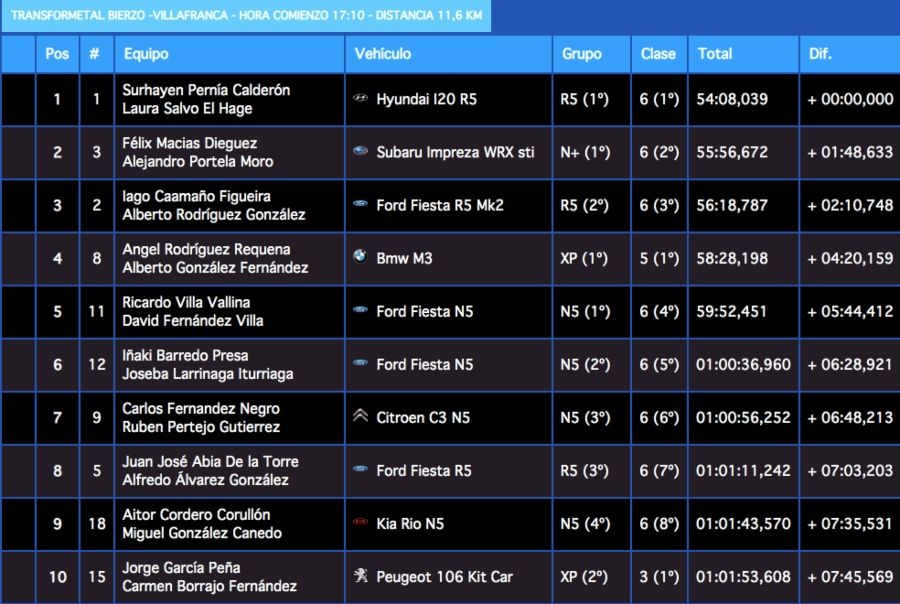900x604 pixels.
Task: Sort by the Vehículo column header
Action: (x=384, y=54)
